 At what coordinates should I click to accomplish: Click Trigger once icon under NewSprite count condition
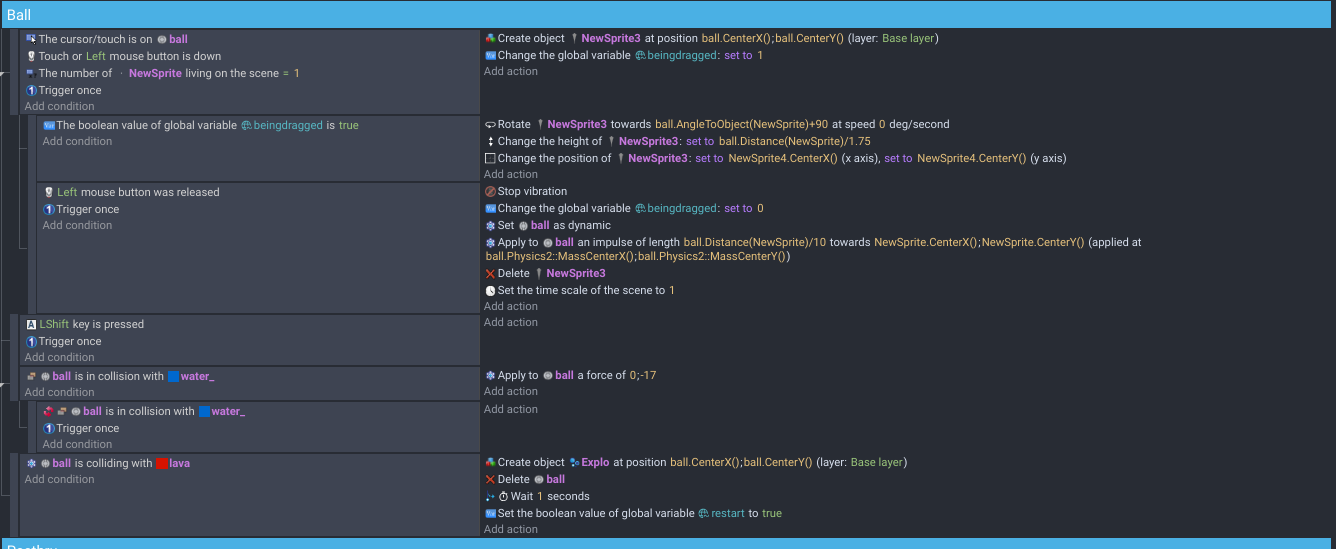(31, 90)
